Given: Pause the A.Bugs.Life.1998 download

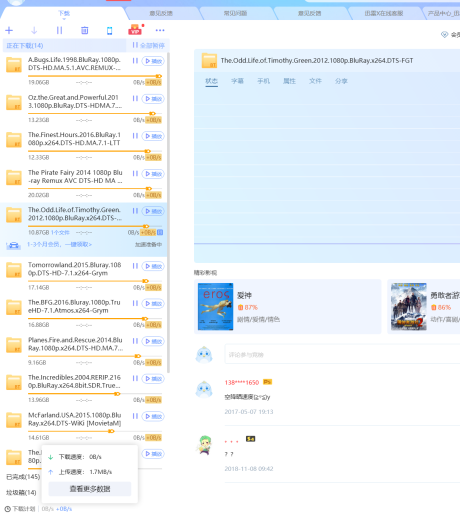Looking at the screenshot, I should pyautogui.click(x=135, y=61).
